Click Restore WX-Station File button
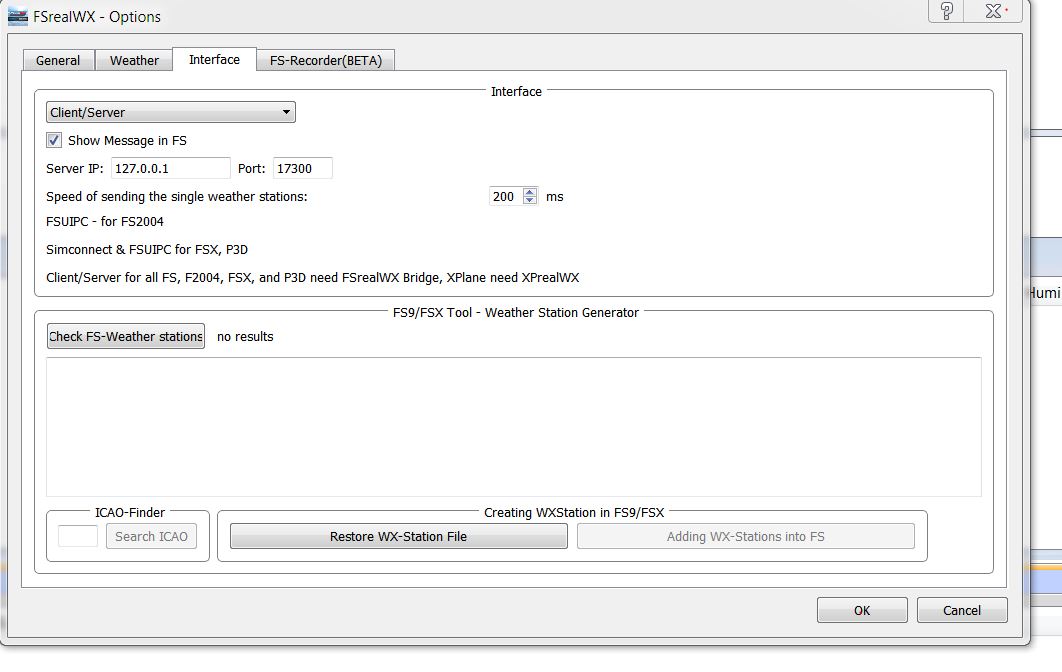Image resolution: width=1062 pixels, height=672 pixels. point(398,536)
